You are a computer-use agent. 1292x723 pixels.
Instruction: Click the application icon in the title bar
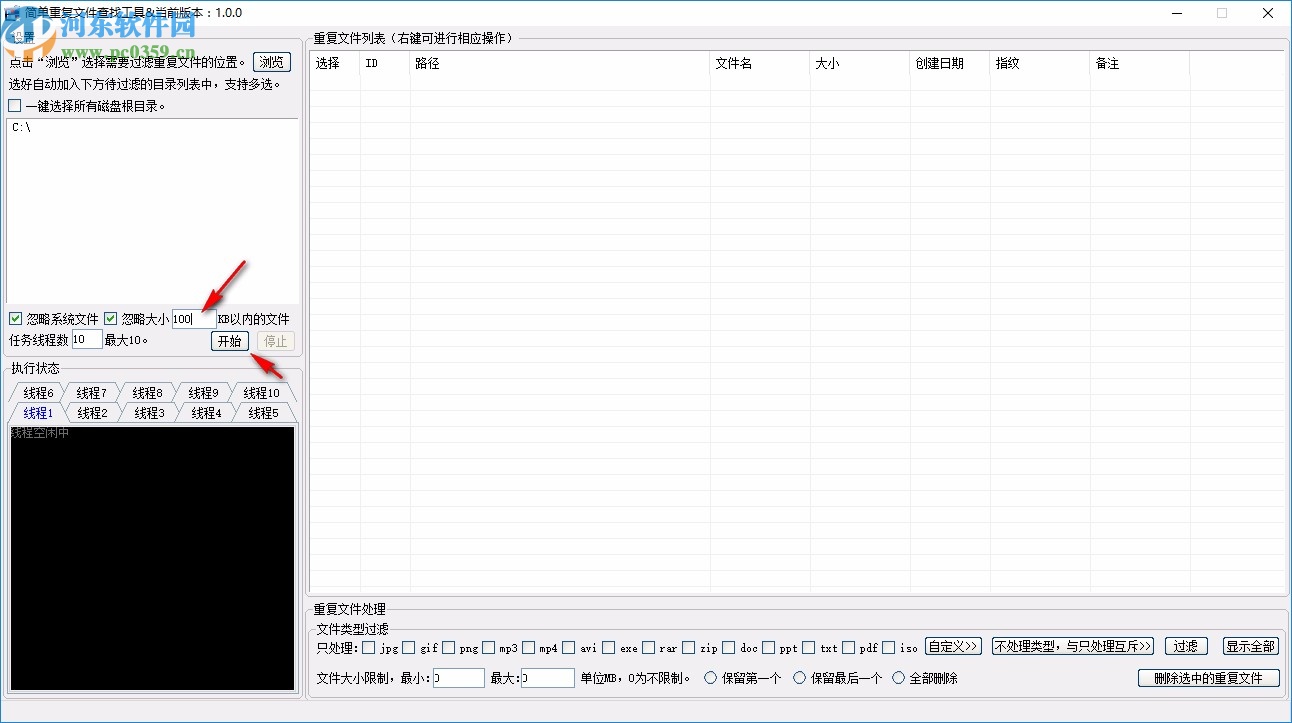coord(14,11)
